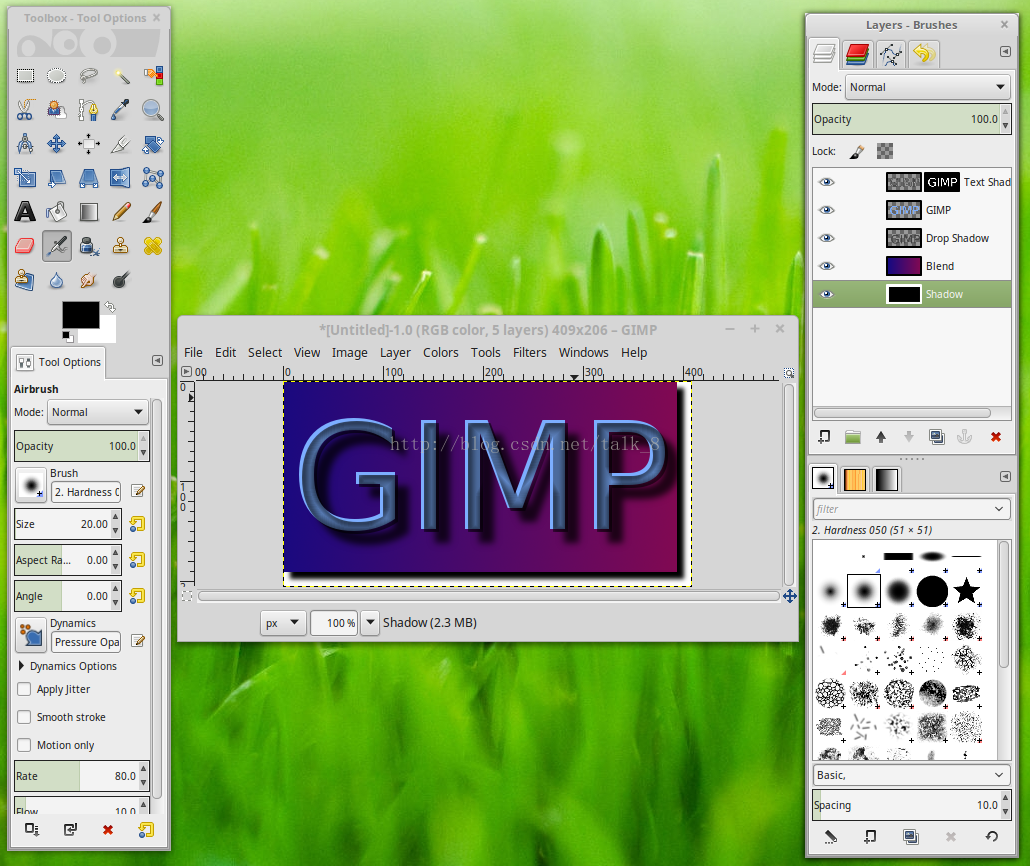Select the Fuzzy Select wand tool

point(121,76)
